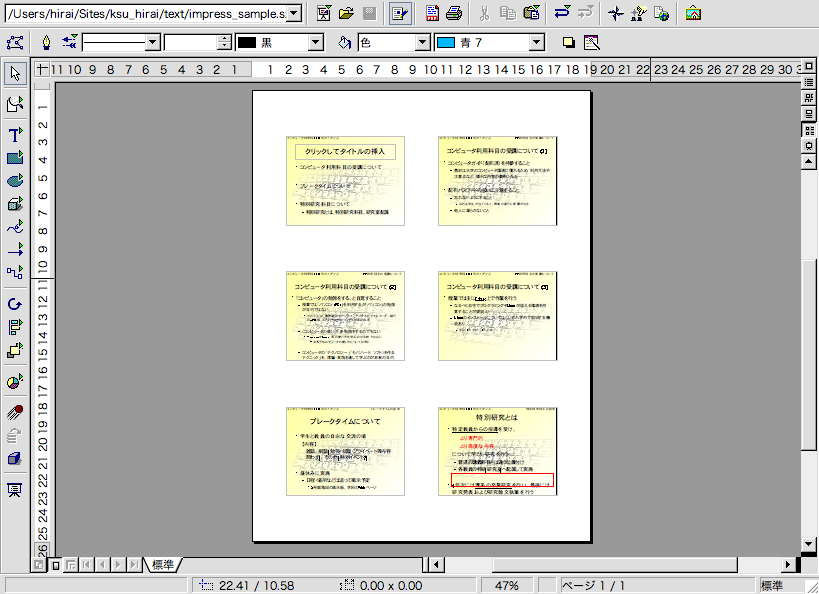The image size is (819, 594).
Task: Open the Insert chart tool
Action: click(15, 381)
